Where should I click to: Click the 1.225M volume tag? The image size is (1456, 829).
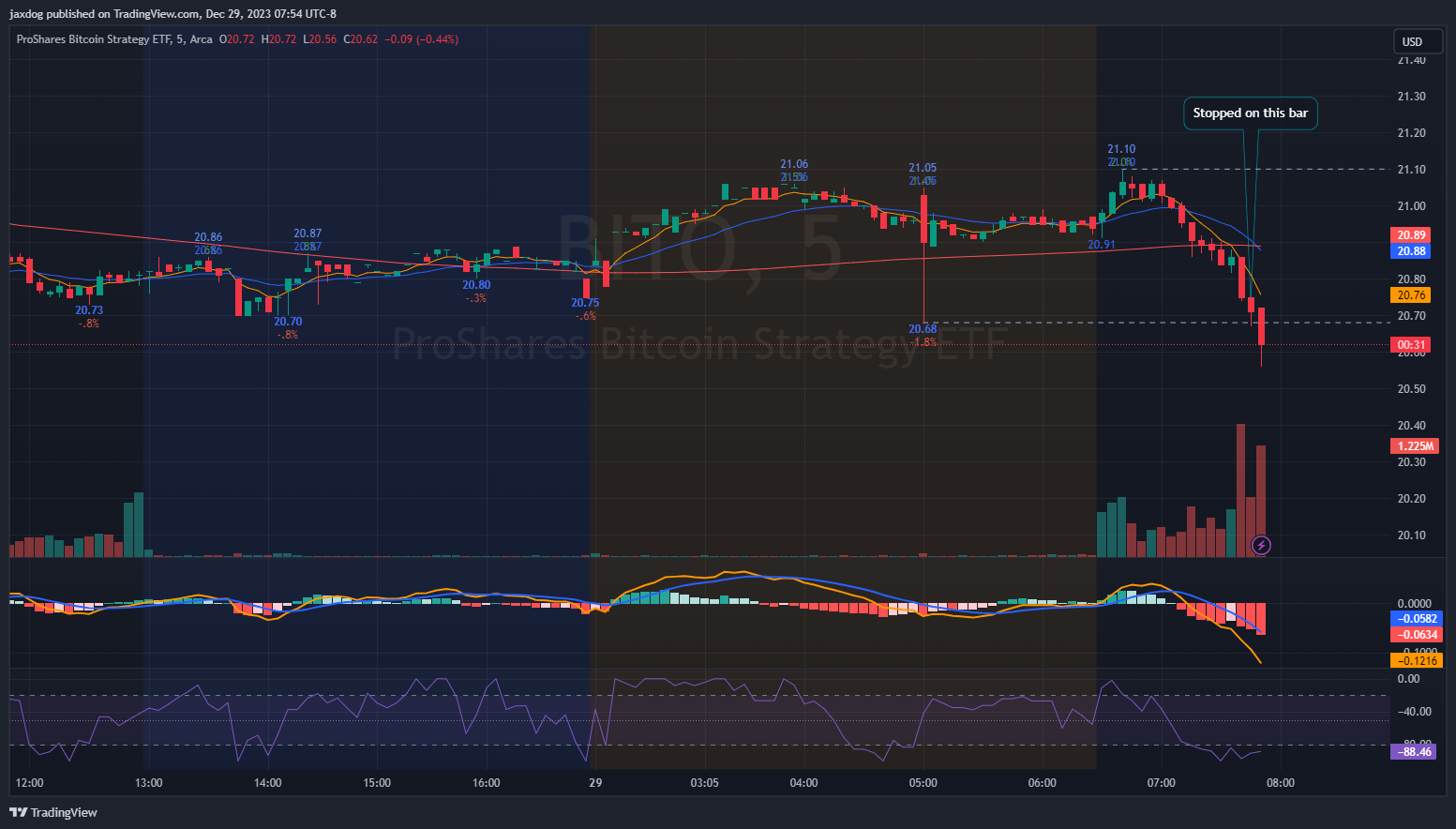1414,446
